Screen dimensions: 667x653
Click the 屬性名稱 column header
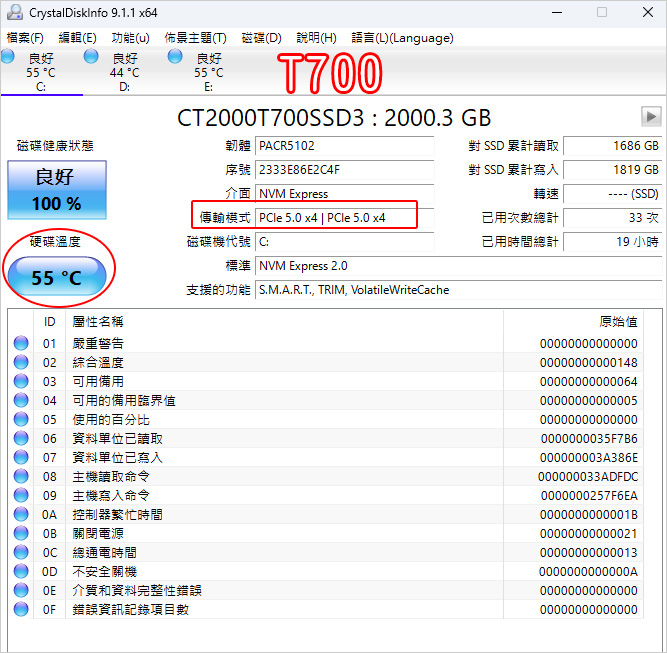[284, 322]
